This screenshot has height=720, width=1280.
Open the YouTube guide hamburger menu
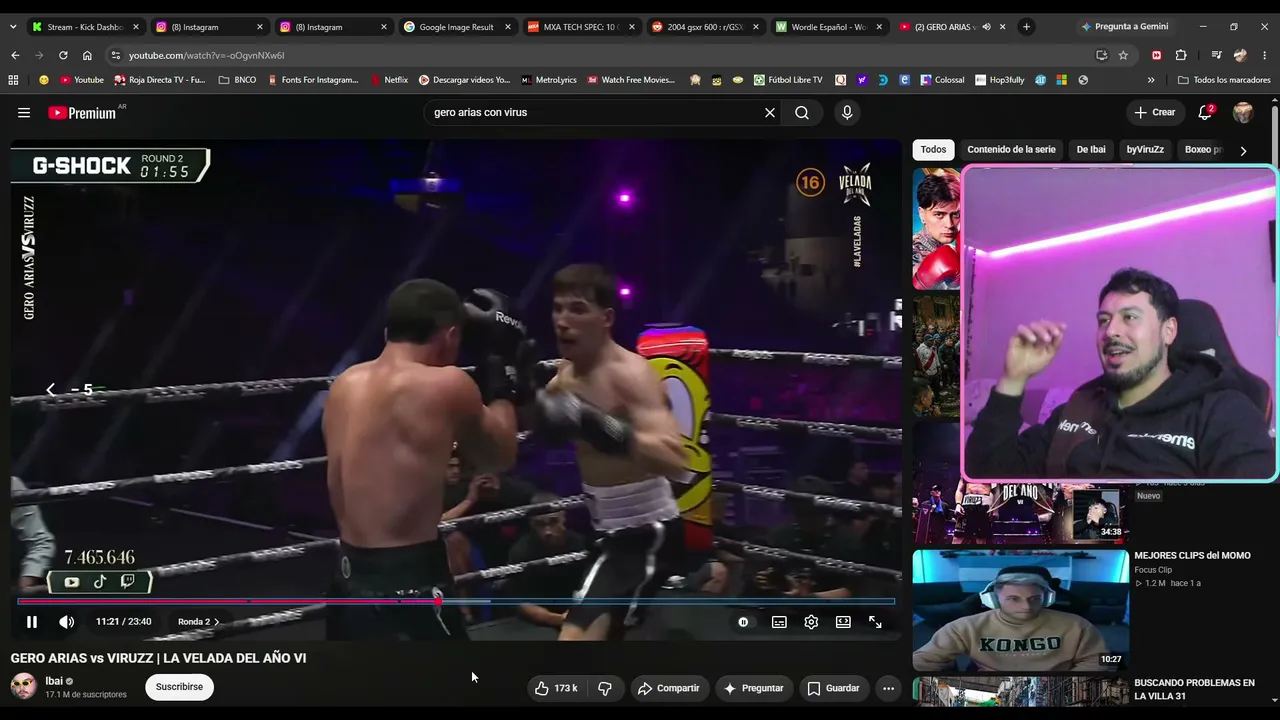[24, 113]
